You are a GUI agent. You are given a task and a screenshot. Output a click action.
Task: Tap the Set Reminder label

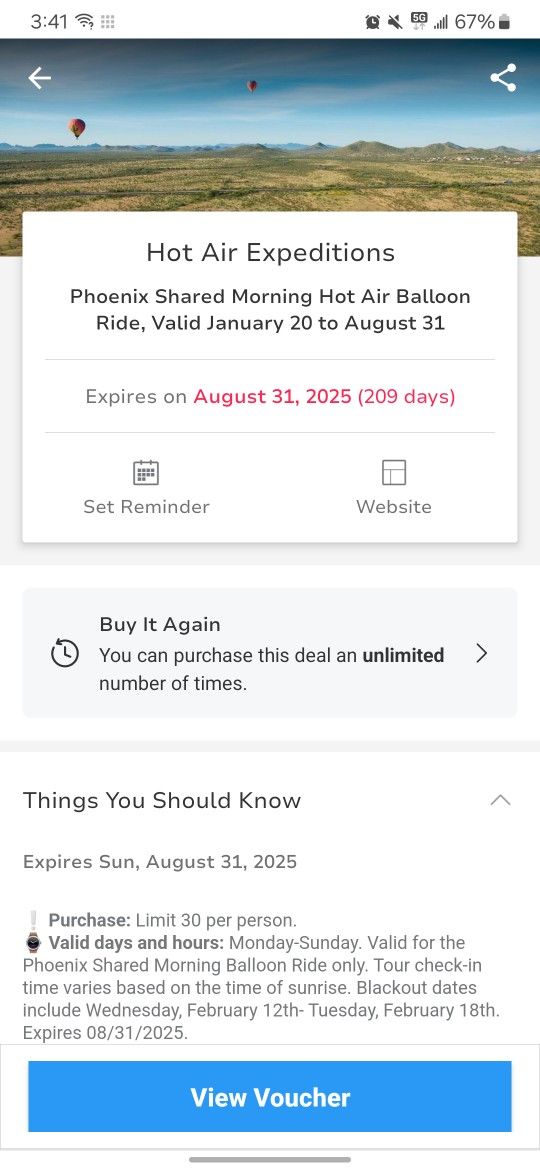(x=146, y=507)
